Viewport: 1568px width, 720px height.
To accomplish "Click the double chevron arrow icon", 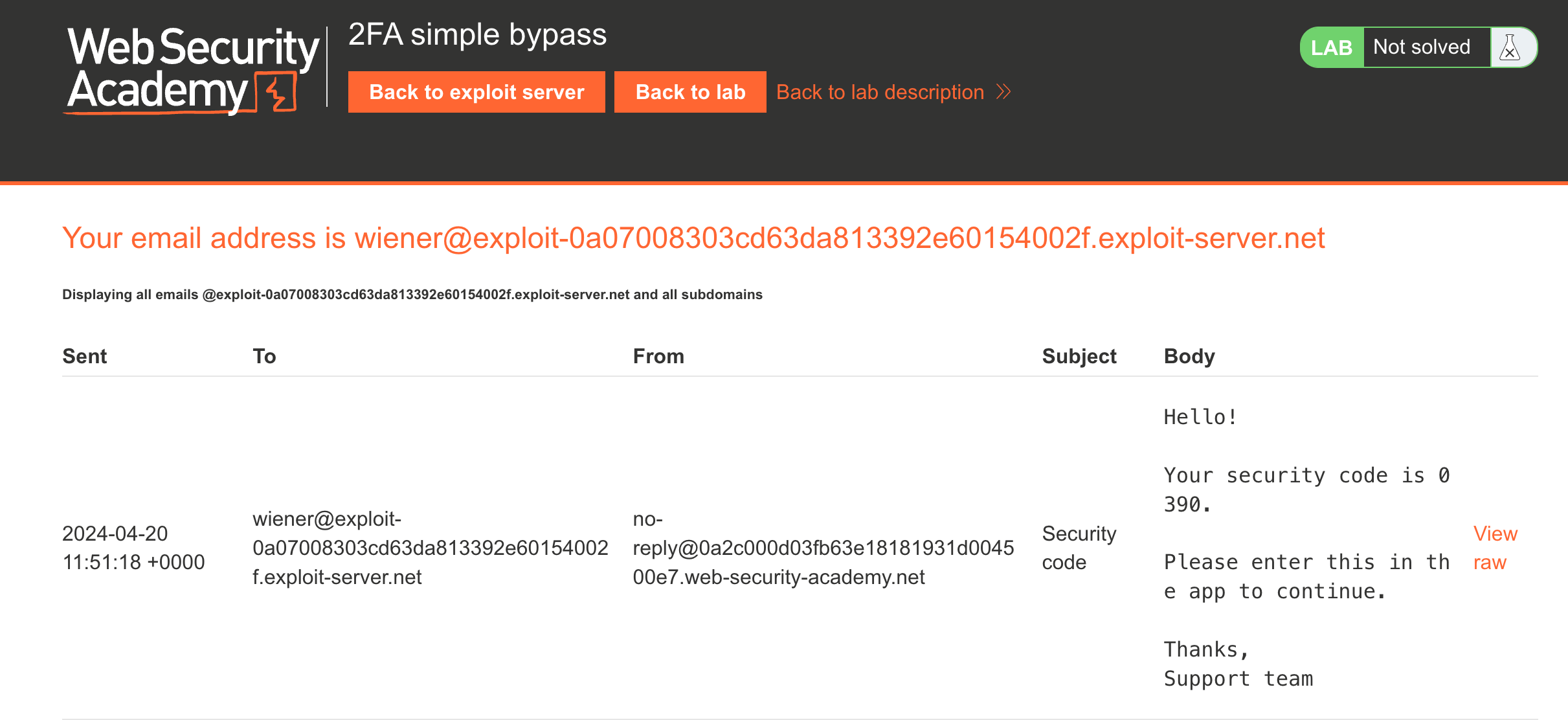I will point(1003,92).
